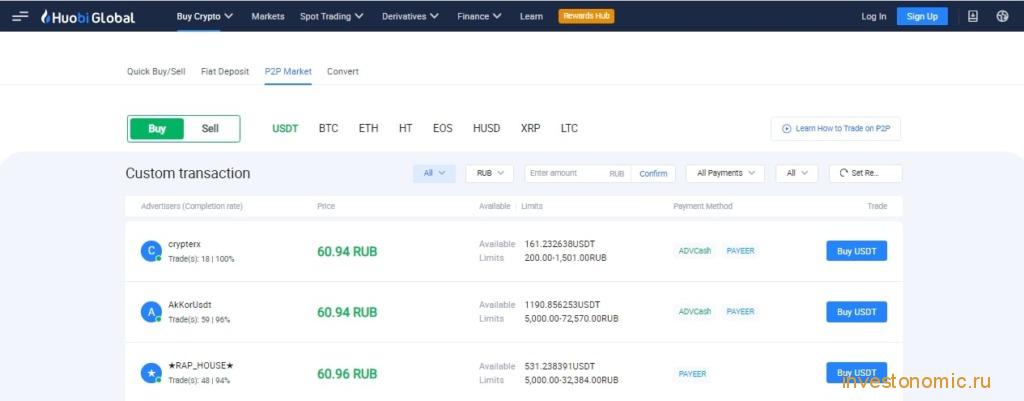Click 5,000.00-72,570.00RUB limits text
Viewport: 1024px width, 401px height.
pyautogui.click(x=571, y=319)
